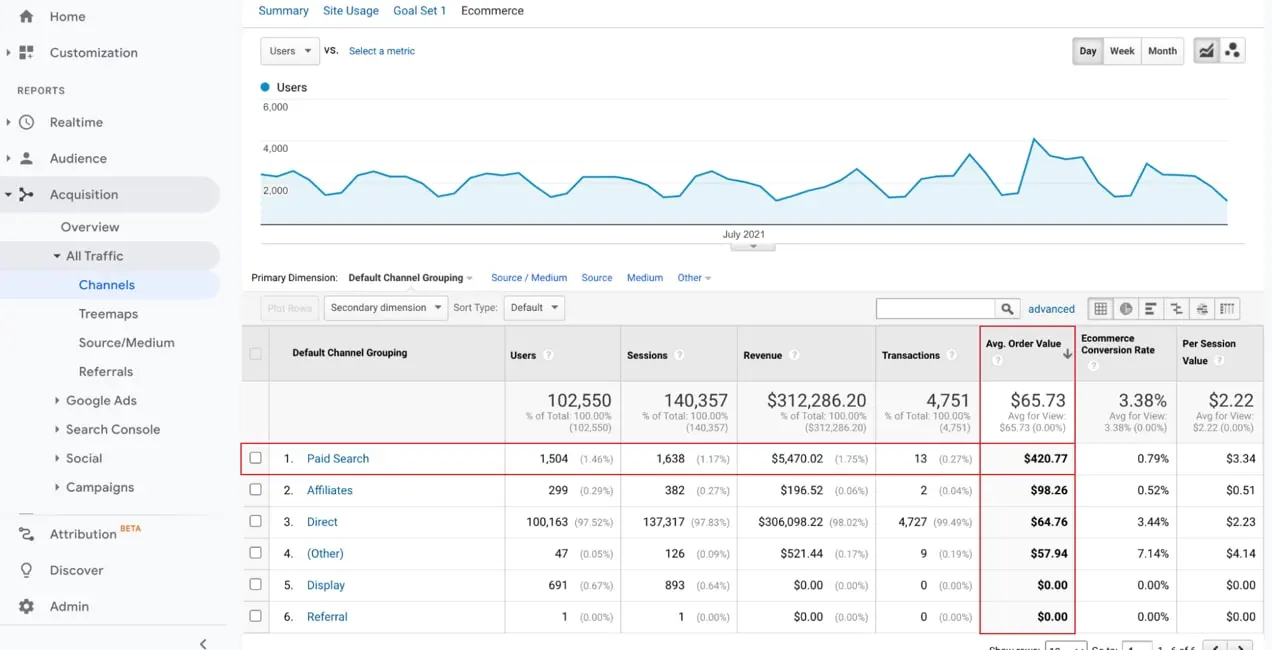Click the Acquisition branching arrows icon
This screenshot has width=1272, height=650.
click(x=26, y=194)
